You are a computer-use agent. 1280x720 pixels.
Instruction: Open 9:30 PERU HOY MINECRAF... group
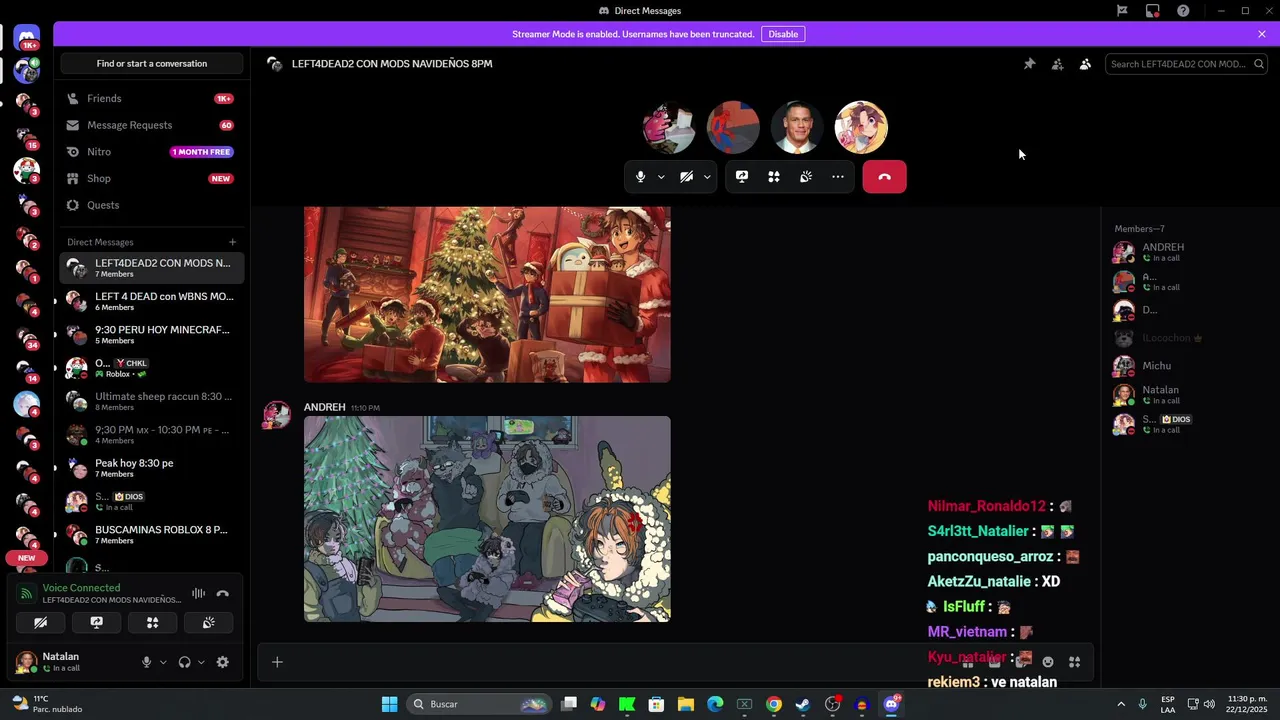(x=152, y=335)
